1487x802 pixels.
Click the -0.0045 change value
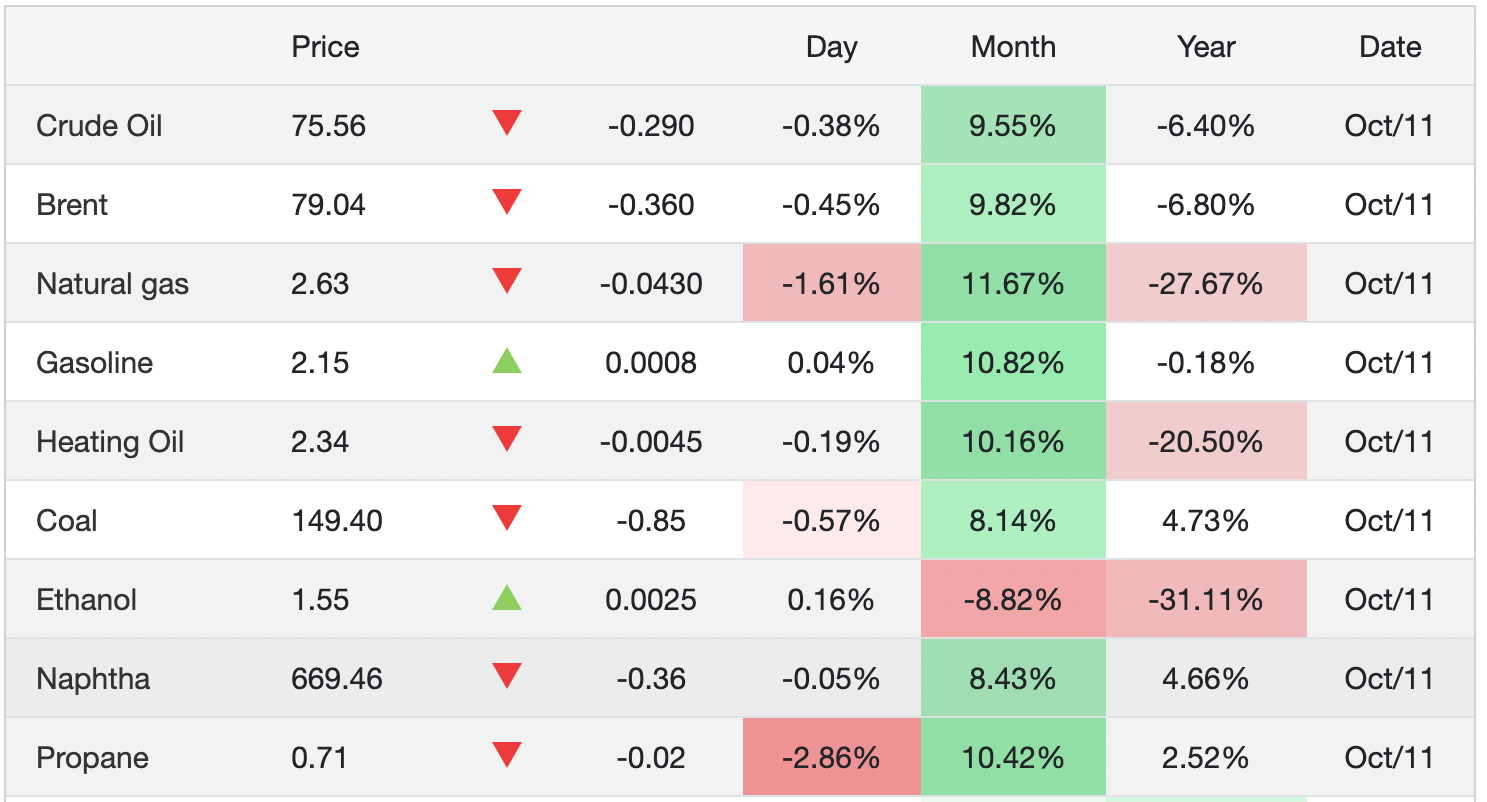click(651, 441)
